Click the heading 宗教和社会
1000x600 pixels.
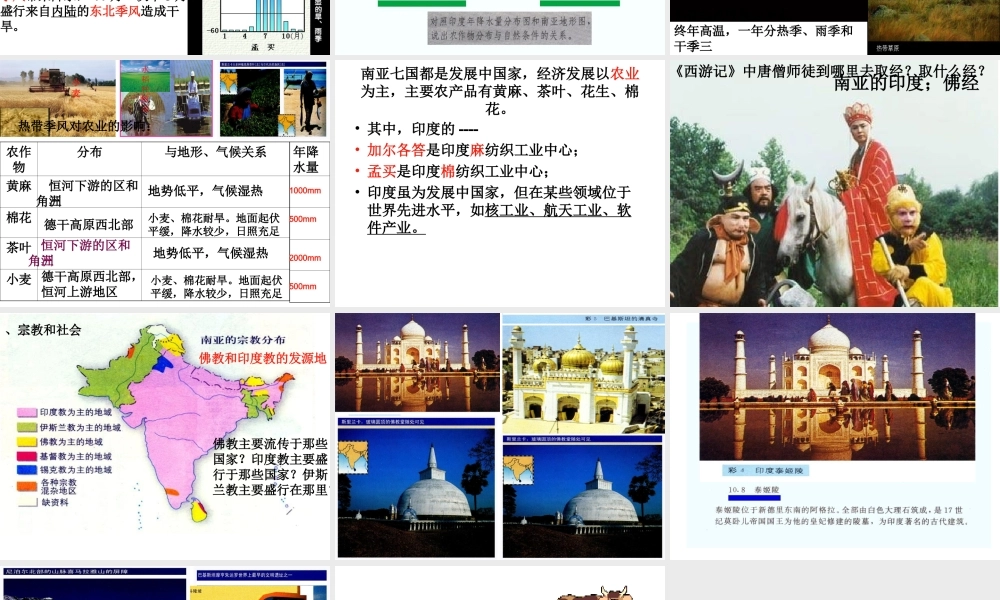[48, 330]
